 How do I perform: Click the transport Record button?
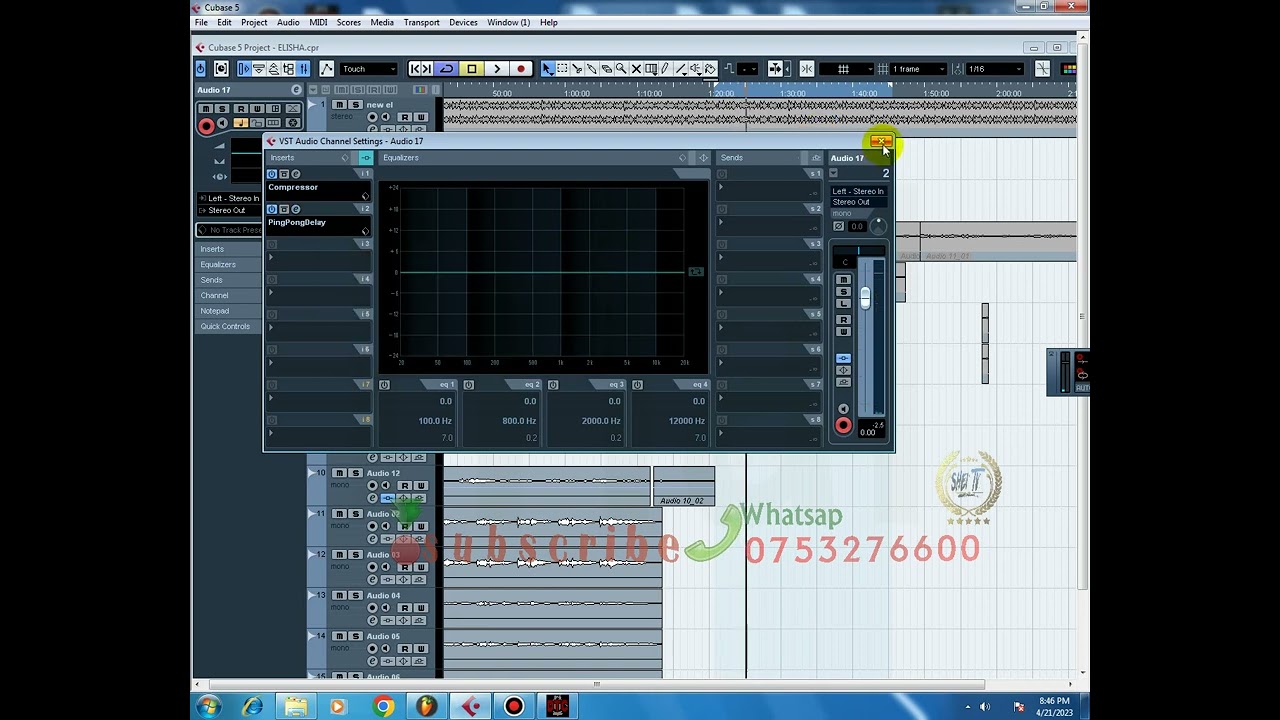(520, 69)
